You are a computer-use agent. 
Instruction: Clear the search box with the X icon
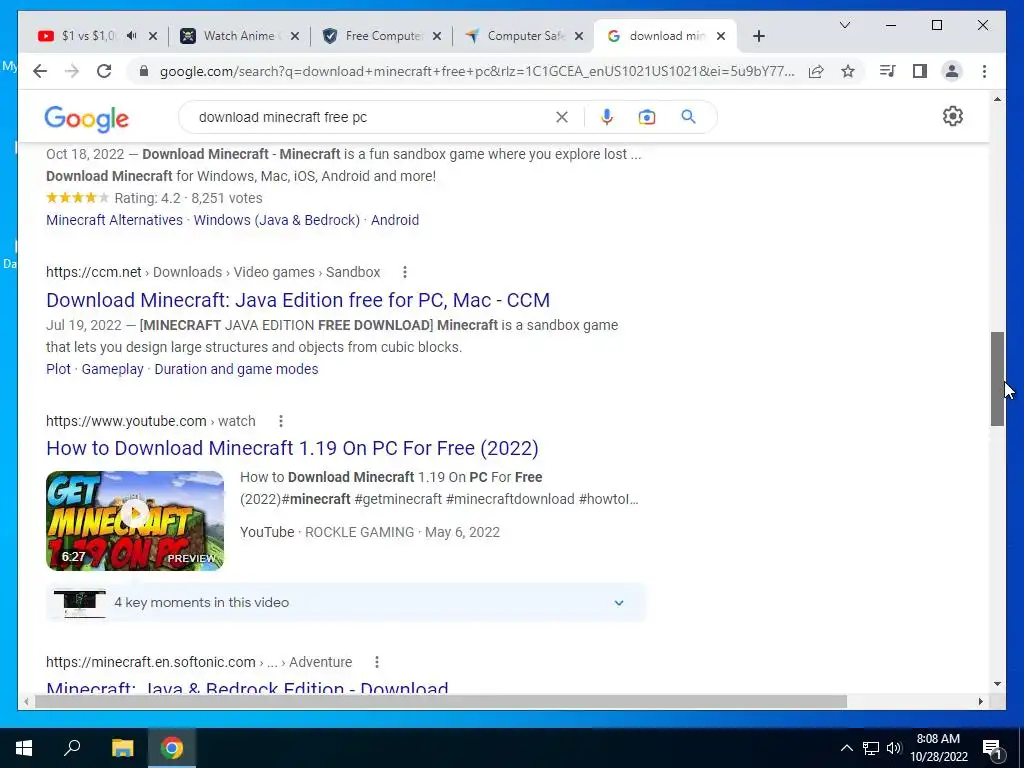[562, 117]
